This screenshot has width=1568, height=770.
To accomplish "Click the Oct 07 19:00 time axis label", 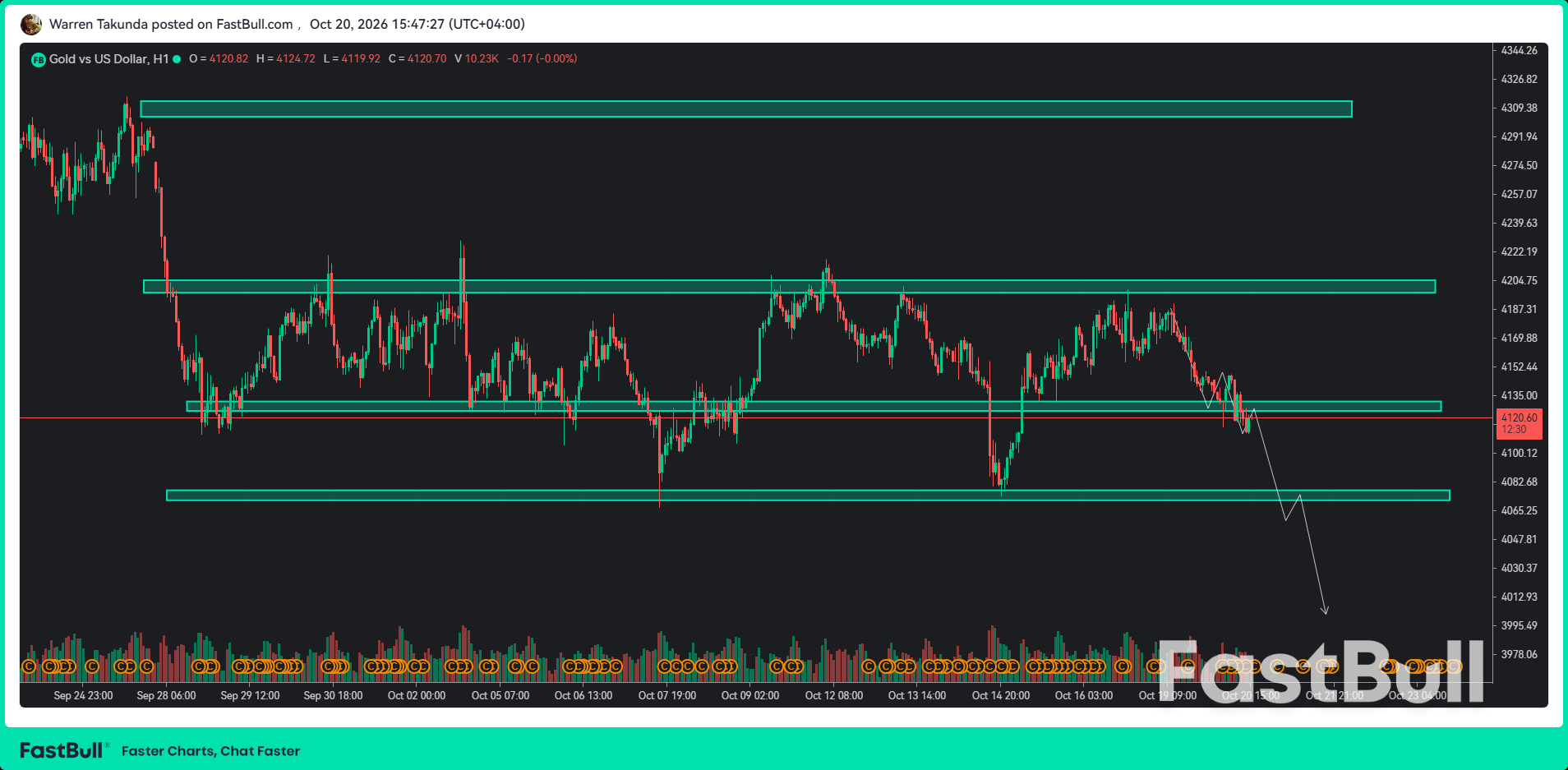I will [x=667, y=696].
